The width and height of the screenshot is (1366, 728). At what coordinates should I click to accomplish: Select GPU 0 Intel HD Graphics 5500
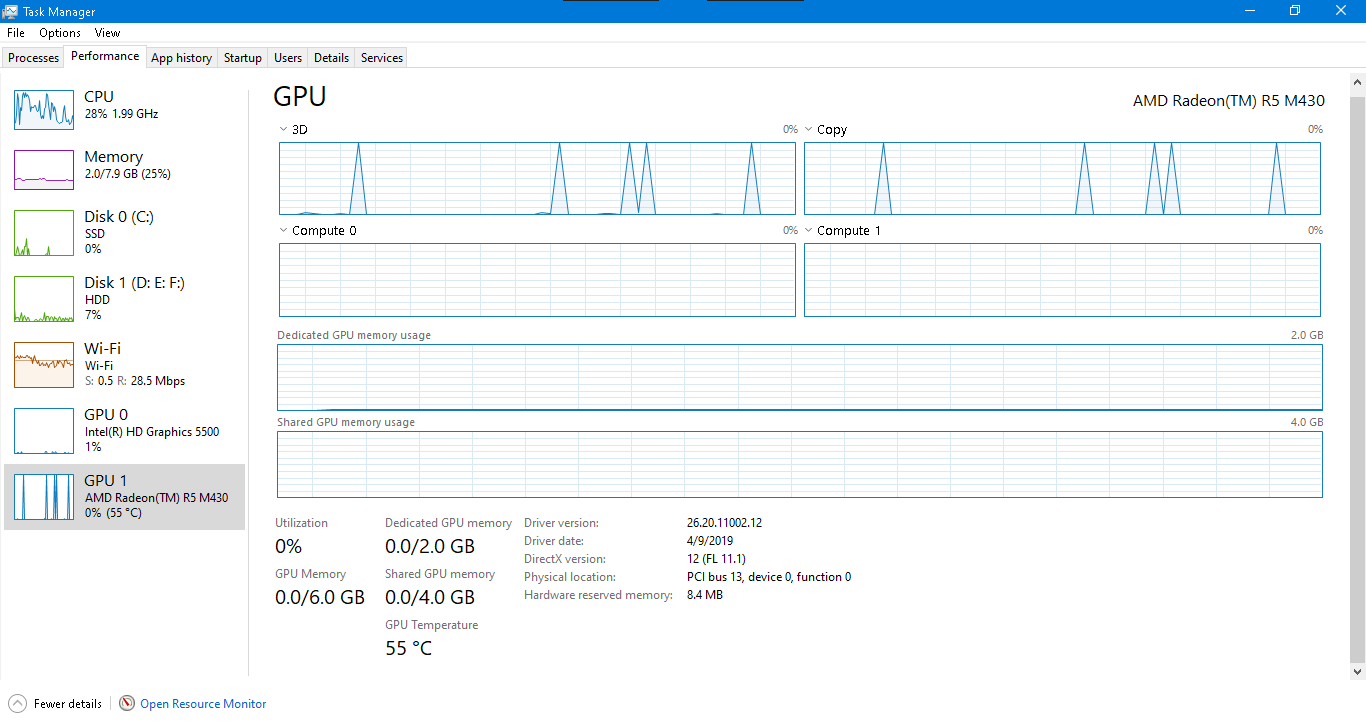(x=125, y=430)
